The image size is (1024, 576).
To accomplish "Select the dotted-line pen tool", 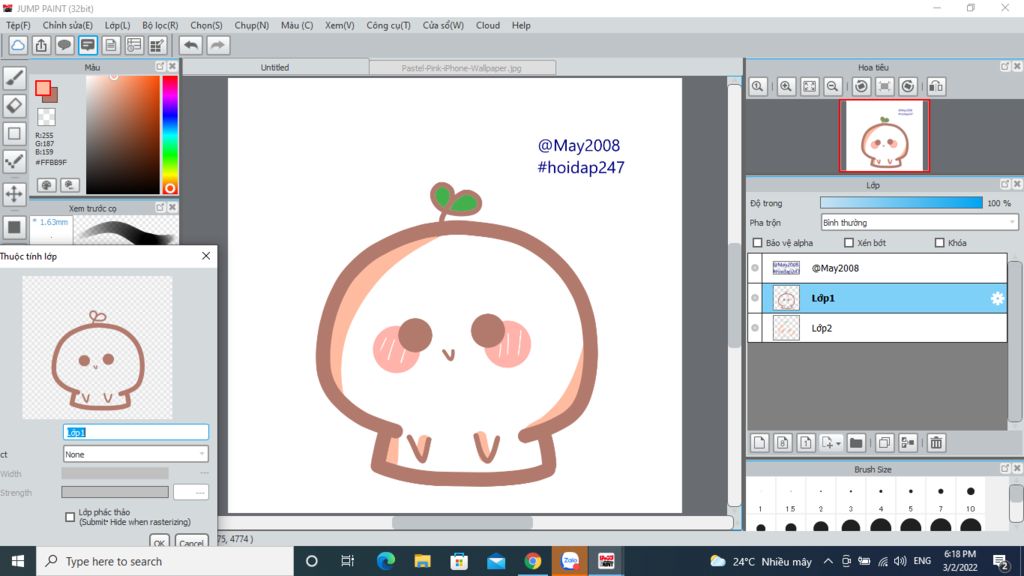I will [x=14, y=161].
